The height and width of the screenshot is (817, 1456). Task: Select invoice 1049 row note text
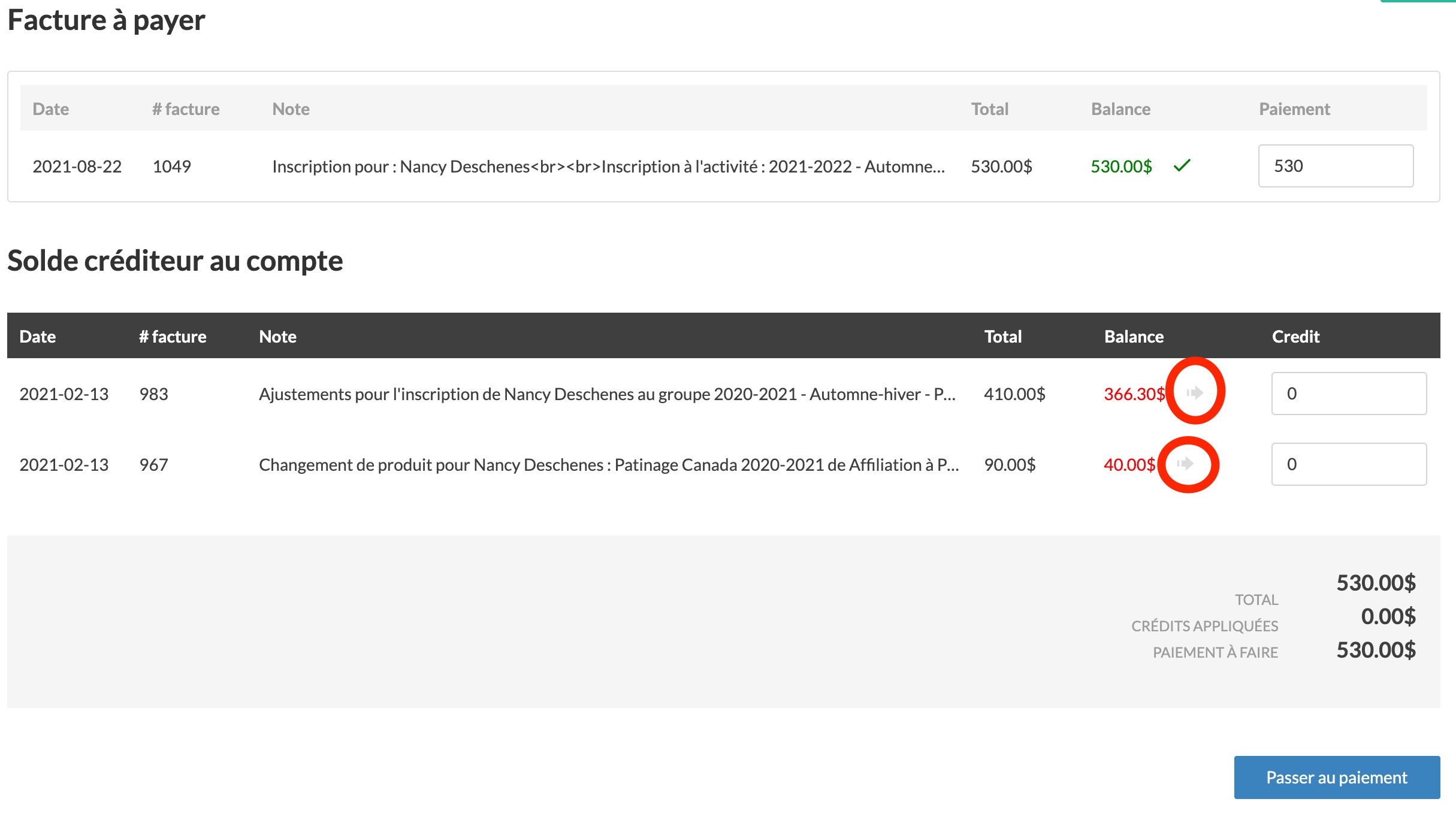click(x=608, y=167)
